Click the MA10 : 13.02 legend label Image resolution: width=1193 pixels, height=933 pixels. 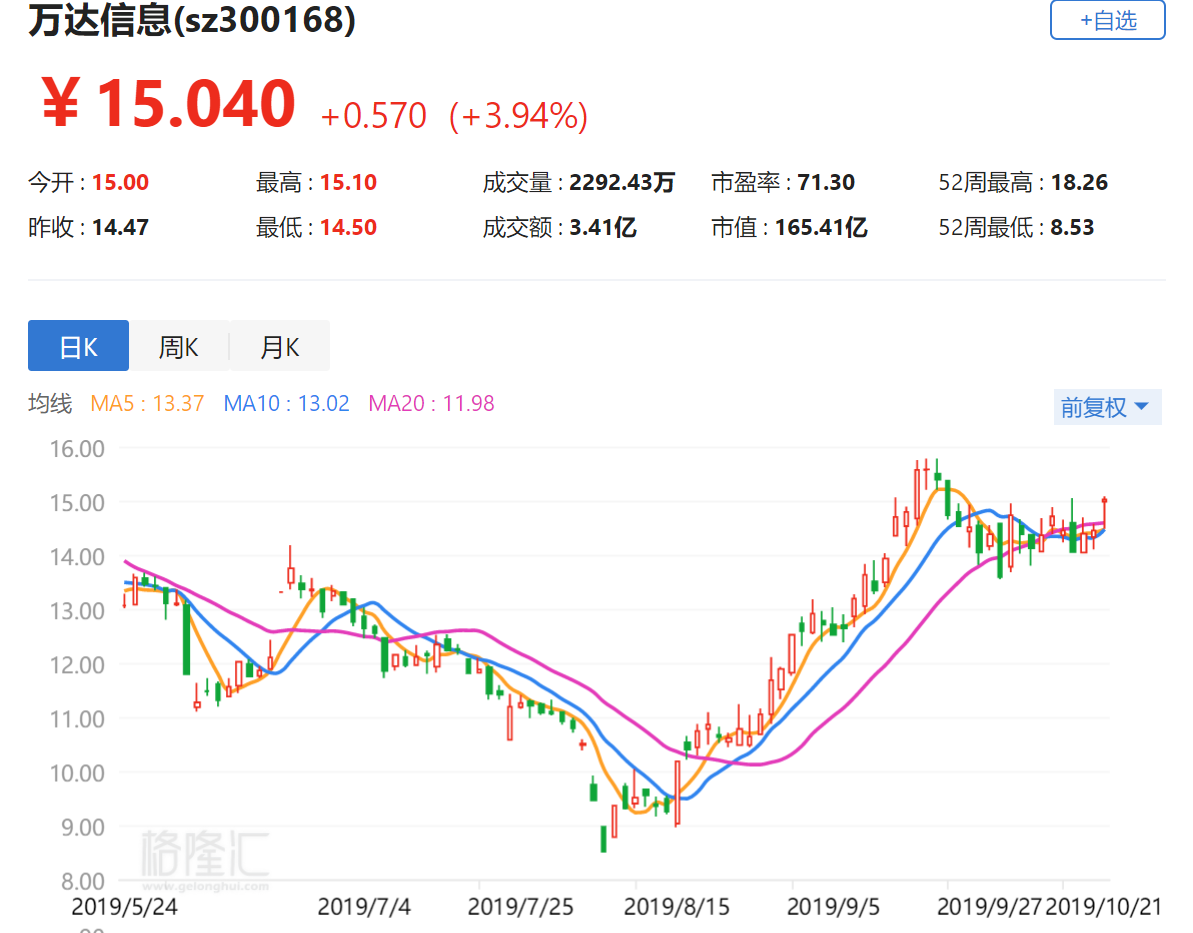point(286,403)
